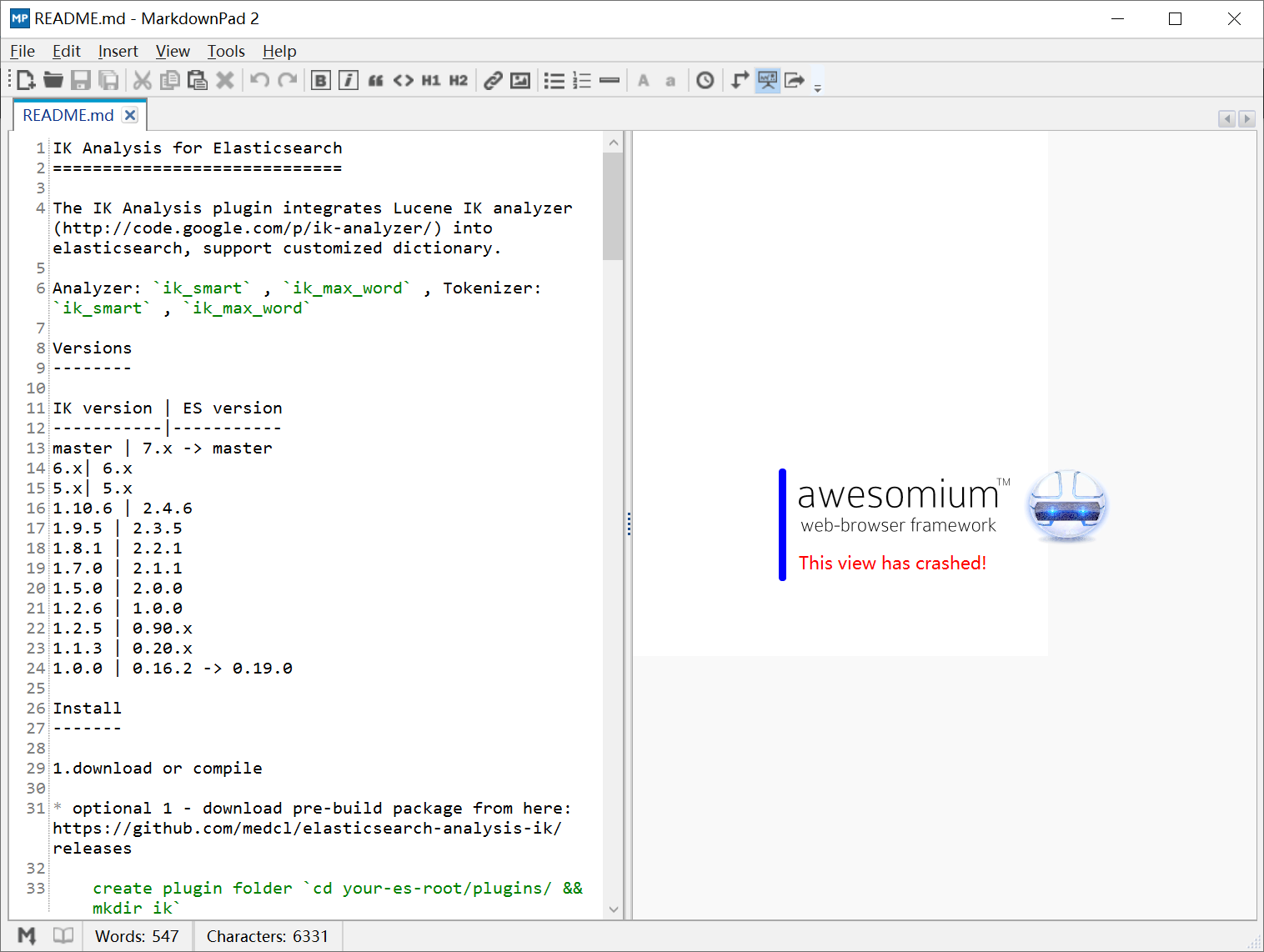Click the right tab navigation arrow
The image size is (1264, 952).
pyautogui.click(x=1246, y=119)
